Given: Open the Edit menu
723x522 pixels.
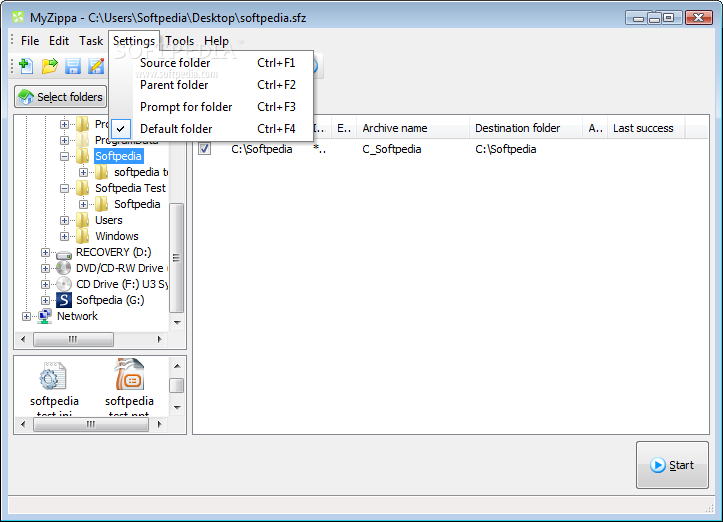Looking at the screenshot, I should 59,41.
